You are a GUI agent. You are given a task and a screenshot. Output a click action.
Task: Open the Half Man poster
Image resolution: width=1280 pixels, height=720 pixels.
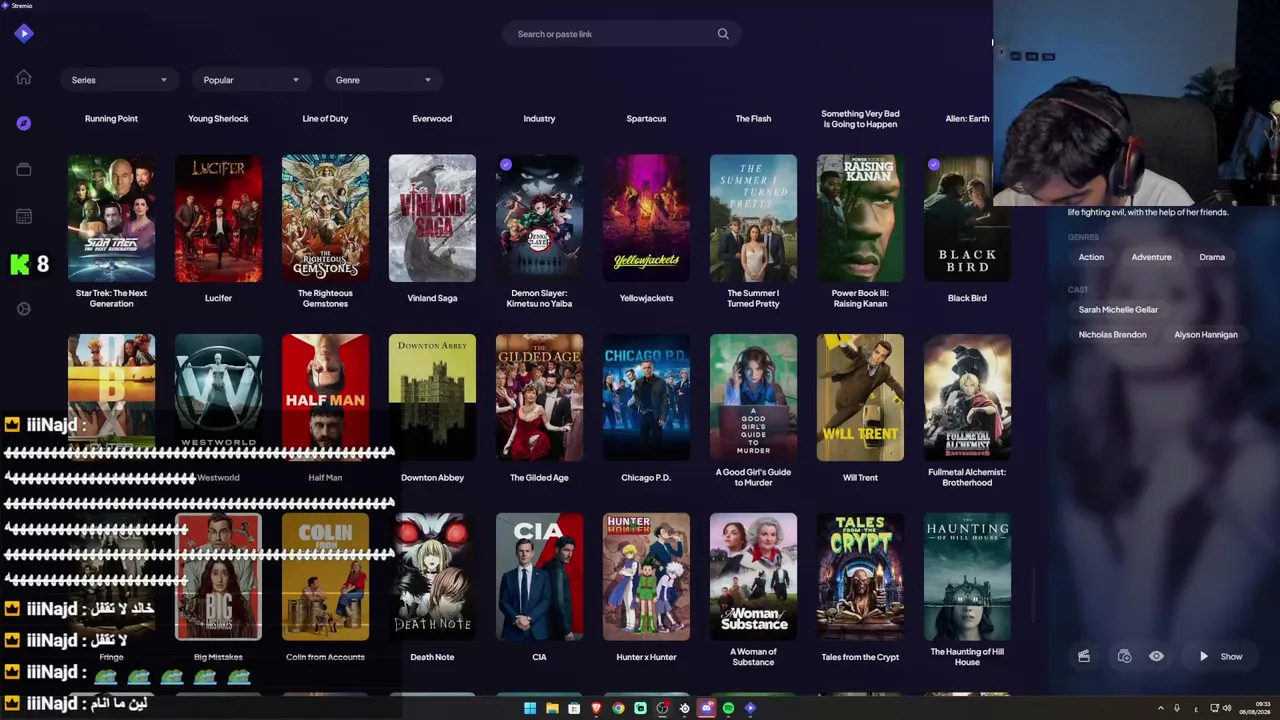[x=325, y=398]
